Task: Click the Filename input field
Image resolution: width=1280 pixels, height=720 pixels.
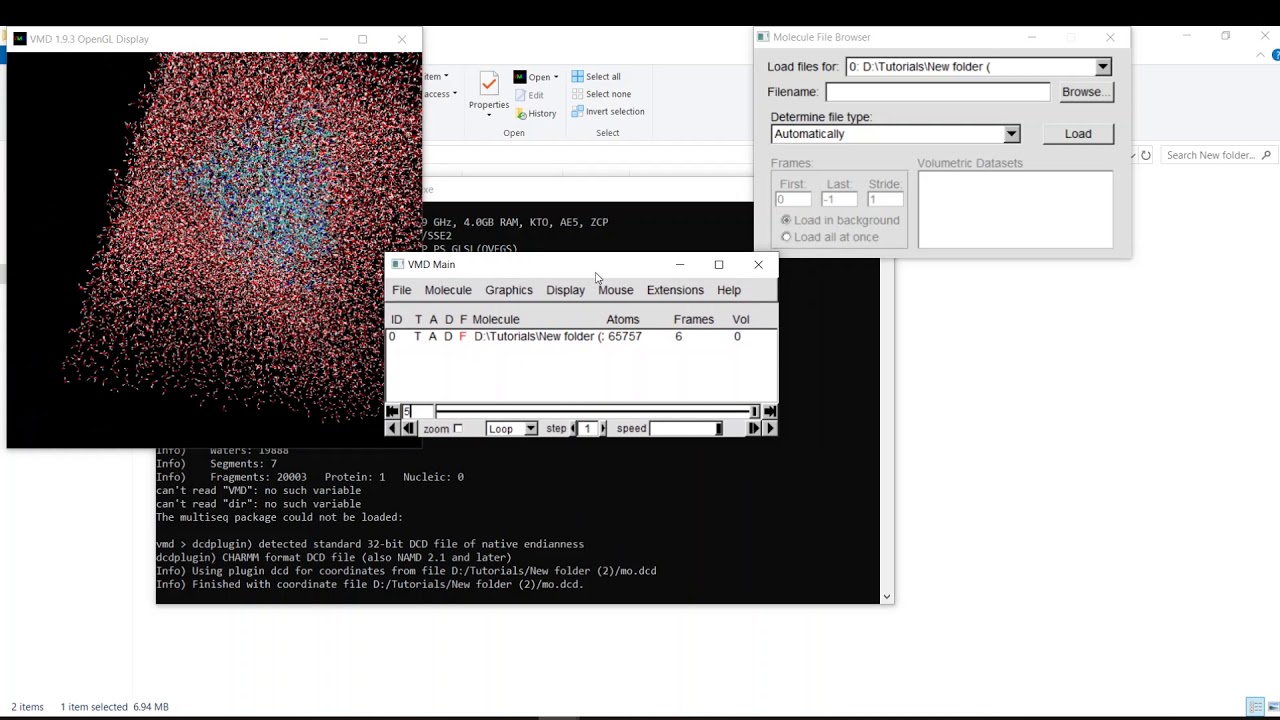Action: coord(938,92)
